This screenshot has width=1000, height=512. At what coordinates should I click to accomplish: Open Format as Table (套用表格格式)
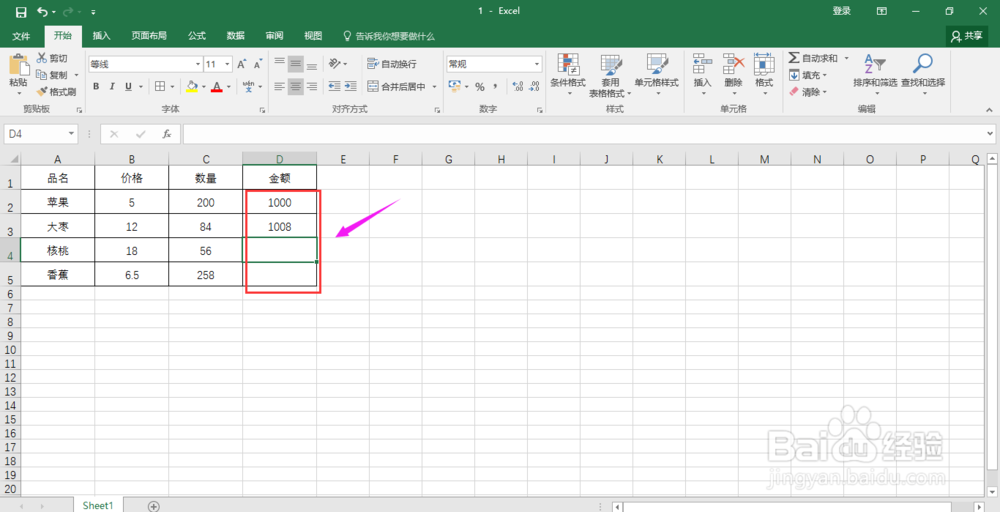coord(610,75)
